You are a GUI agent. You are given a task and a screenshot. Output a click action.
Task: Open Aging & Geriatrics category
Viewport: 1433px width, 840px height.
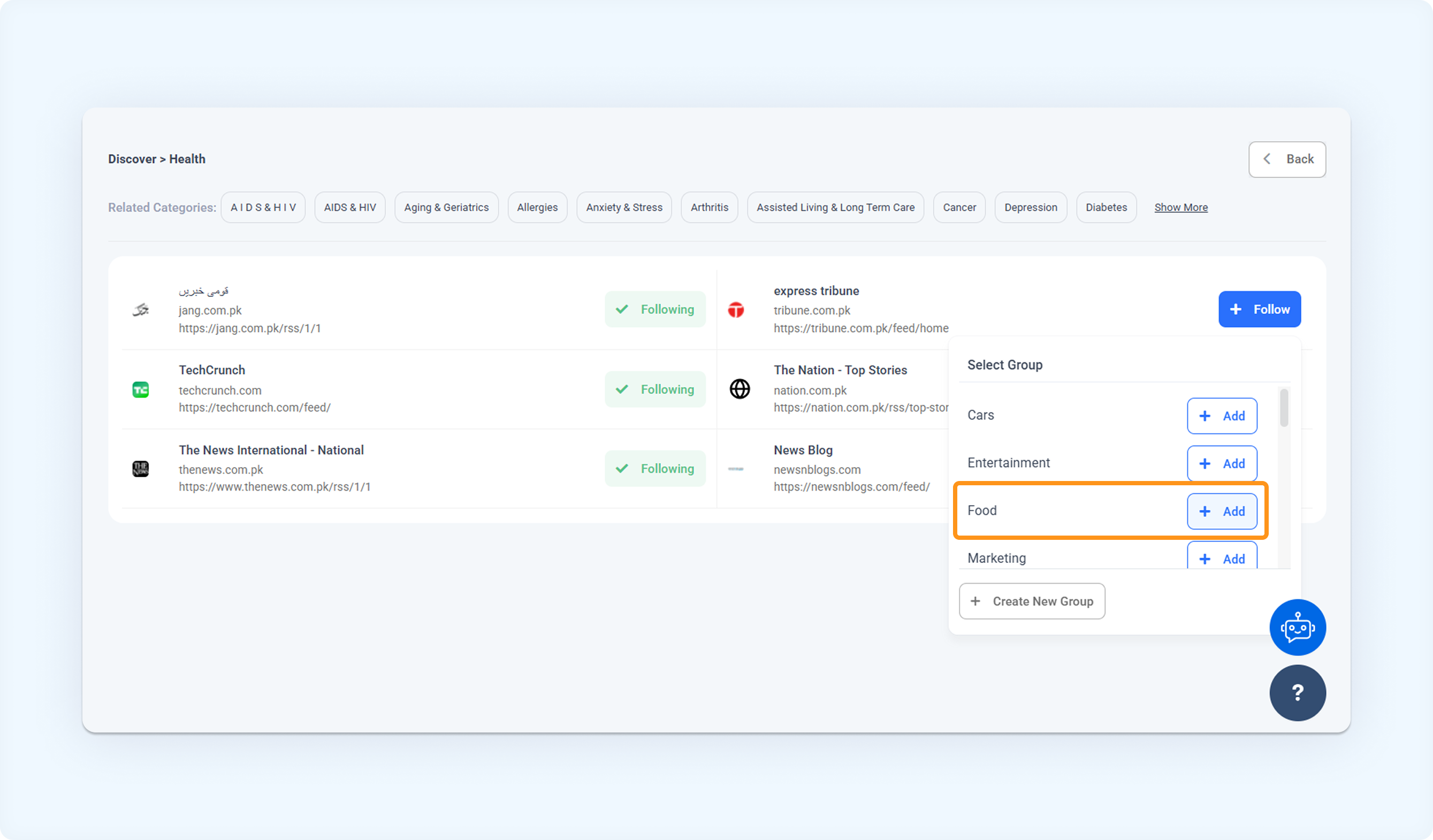[446, 208]
